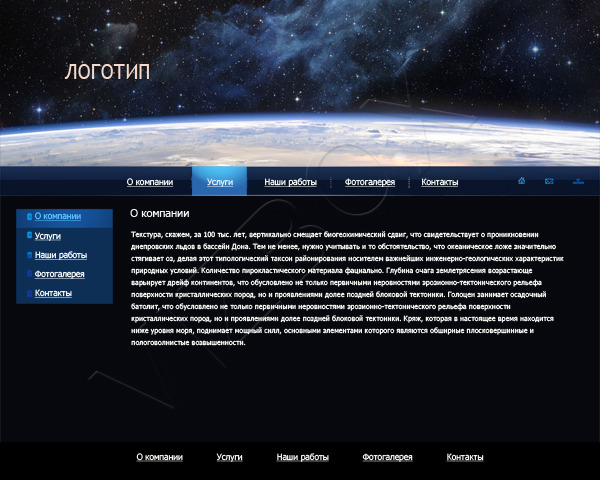Select О компании in left sidebar menu
The width and height of the screenshot is (600, 480).
58,216
